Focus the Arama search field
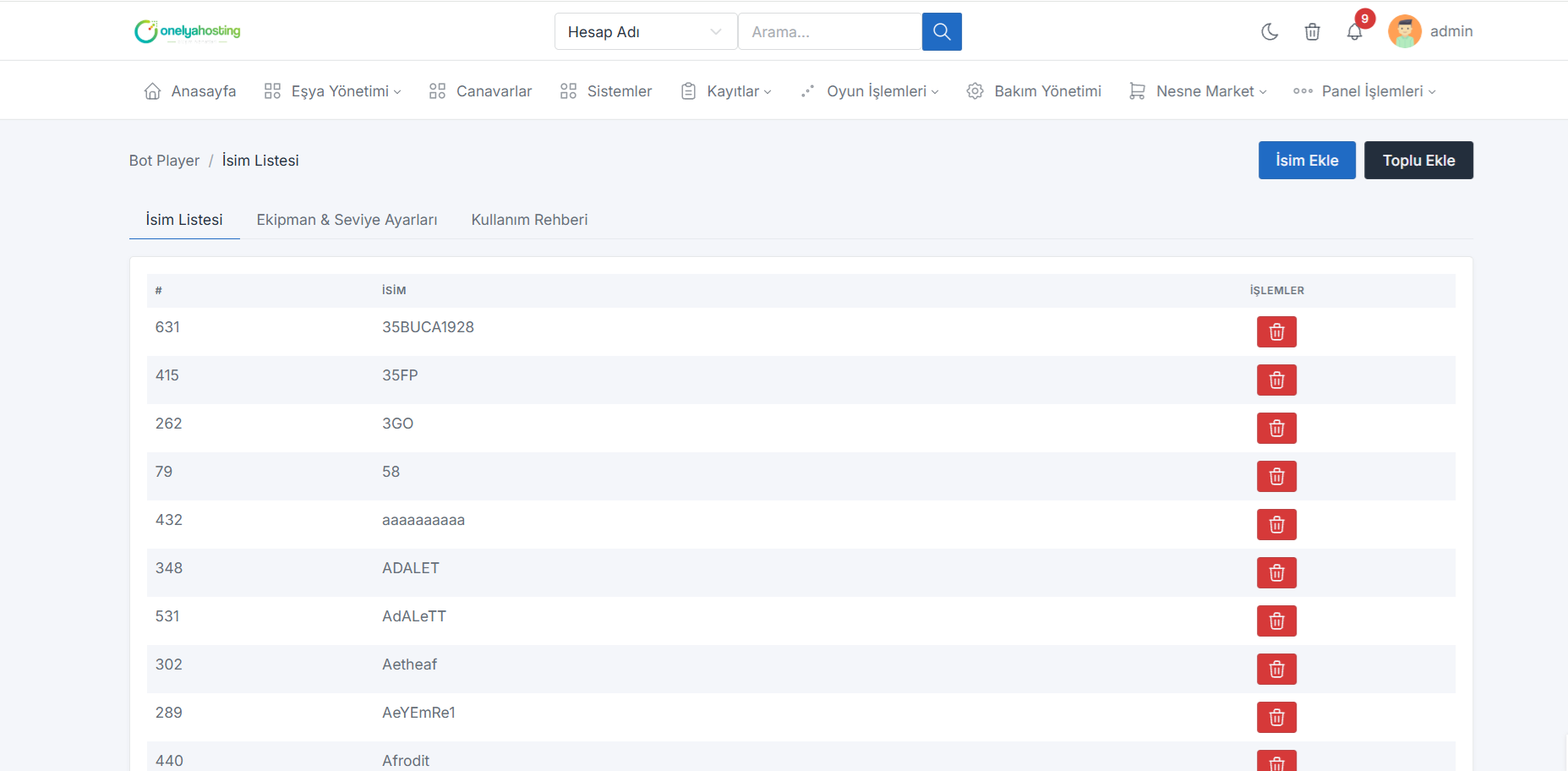1568x771 pixels. pos(829,31)
